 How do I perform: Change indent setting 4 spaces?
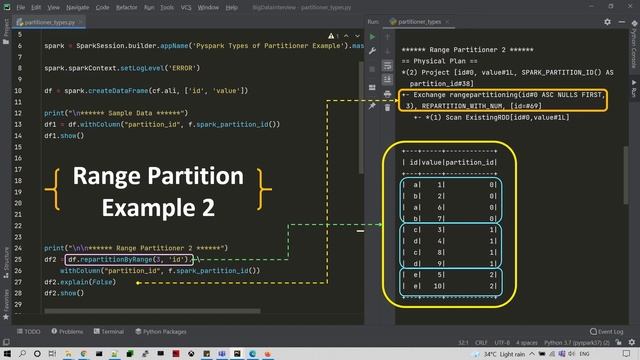pyautogui.click(x=527, y=343)
